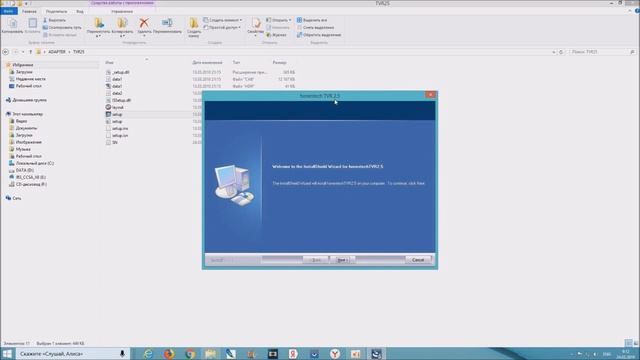Click Вырезать in the ribbon
The image size is (640, 360).
(54, 20)
